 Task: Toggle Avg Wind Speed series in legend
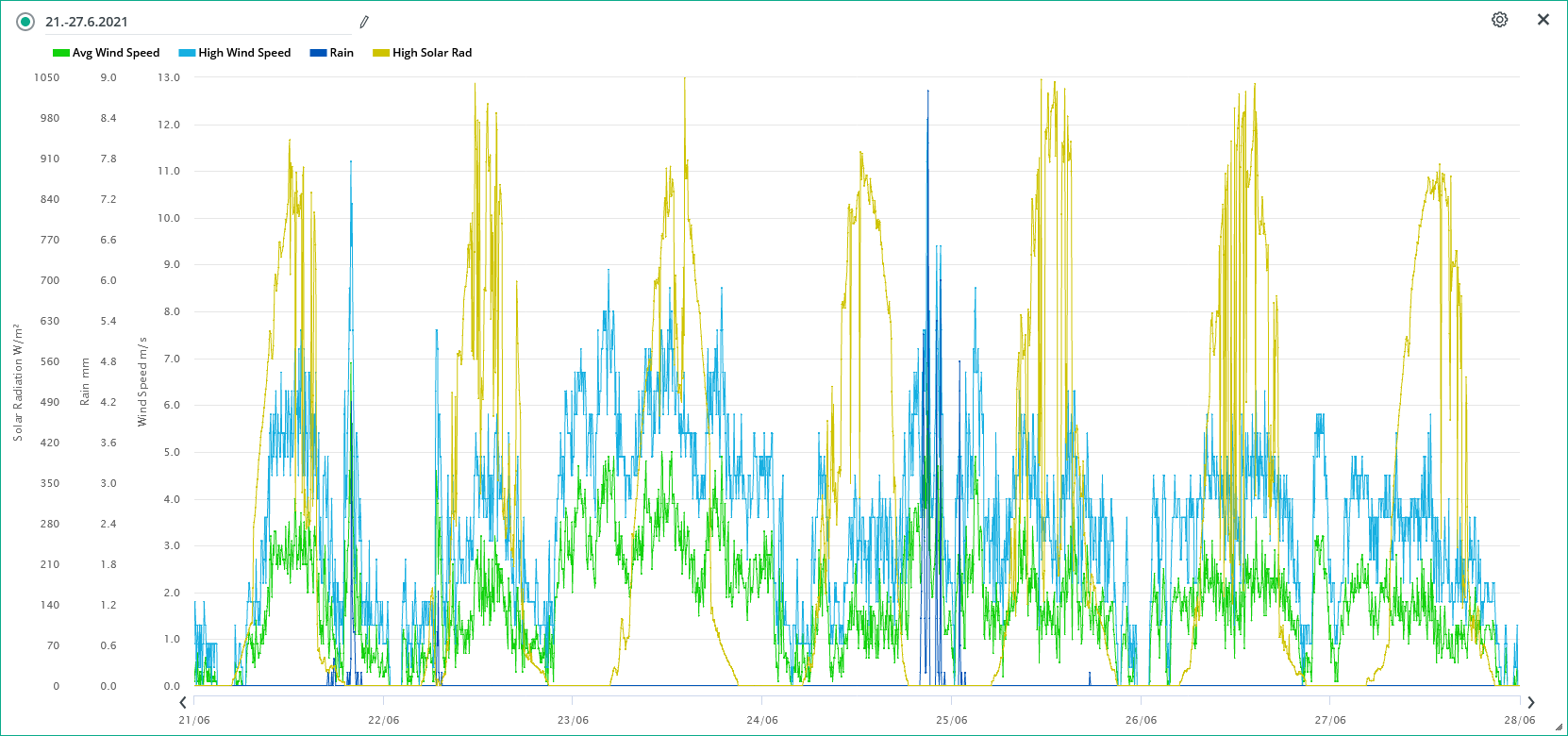coord(115,53)
